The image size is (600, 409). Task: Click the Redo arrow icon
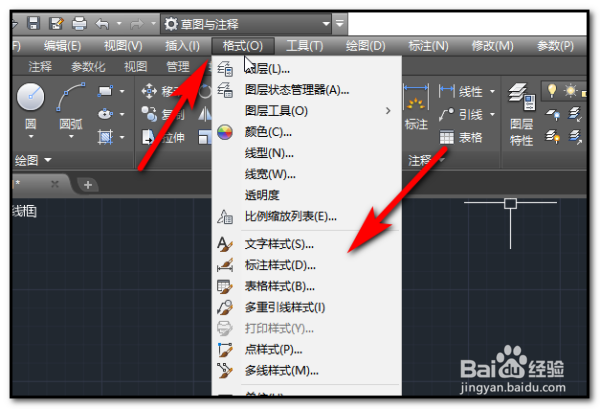tap(137, 24)
